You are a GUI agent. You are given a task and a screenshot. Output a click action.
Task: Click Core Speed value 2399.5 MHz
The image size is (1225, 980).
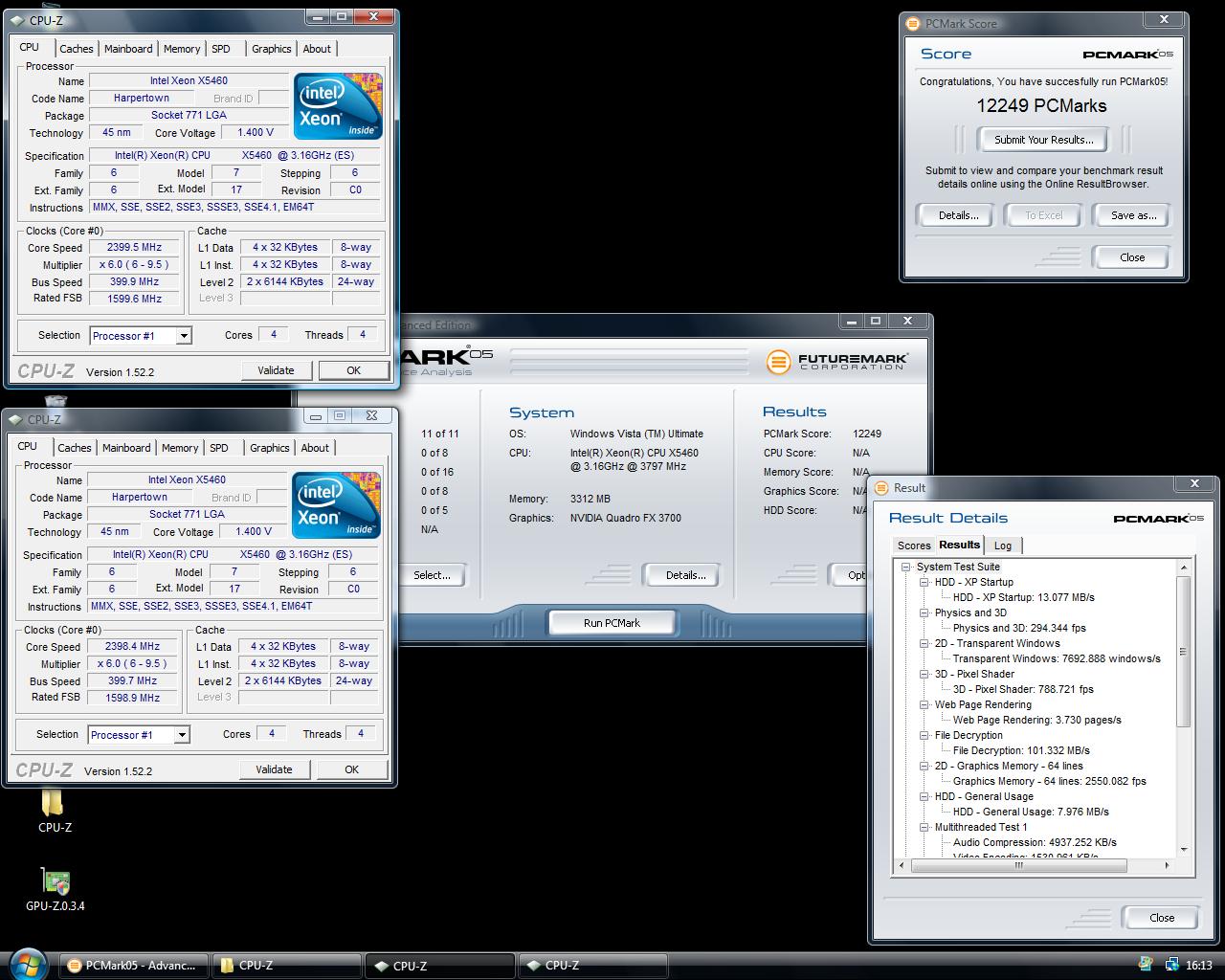(134, 247)
